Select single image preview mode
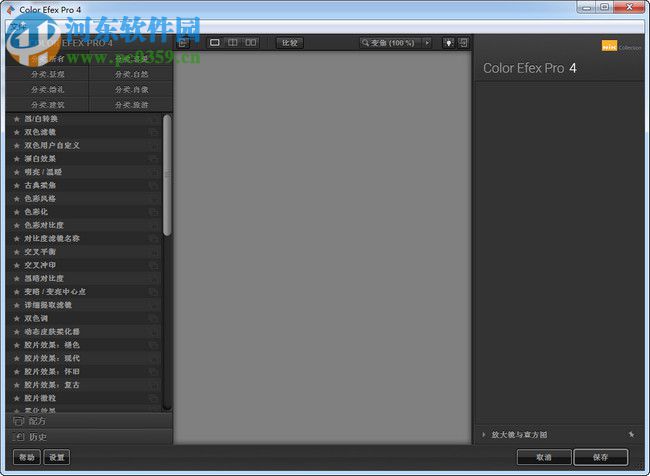650x476 pixels. point(215,43)
